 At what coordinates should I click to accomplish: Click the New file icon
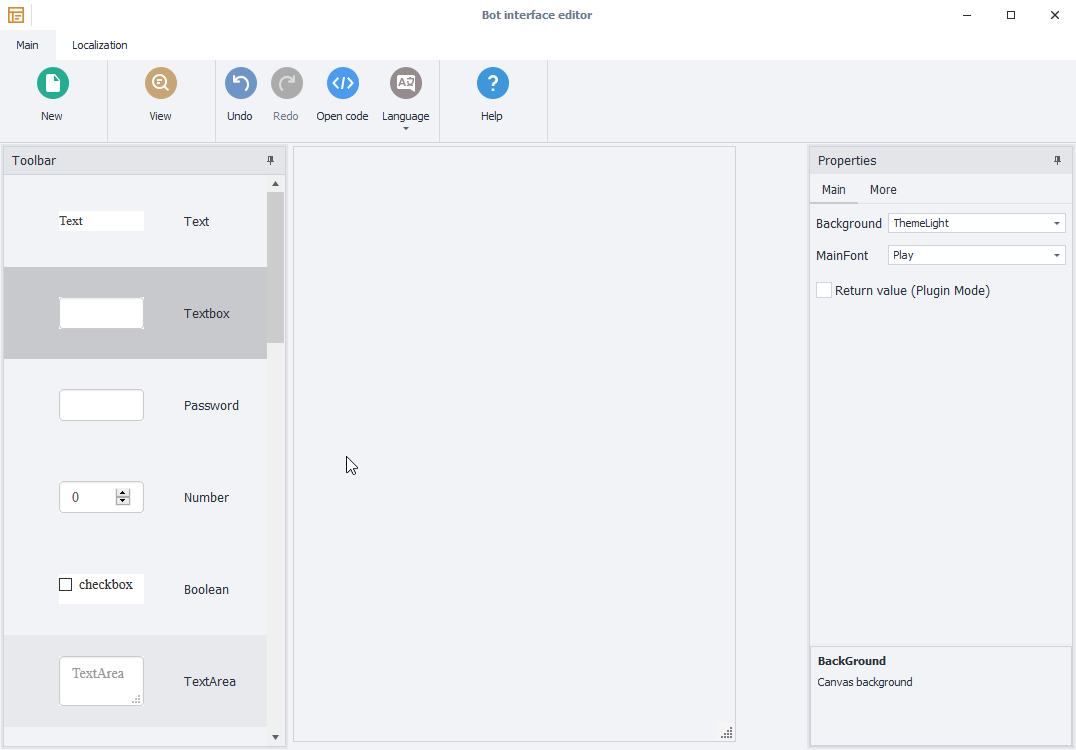tap(52, 84)
